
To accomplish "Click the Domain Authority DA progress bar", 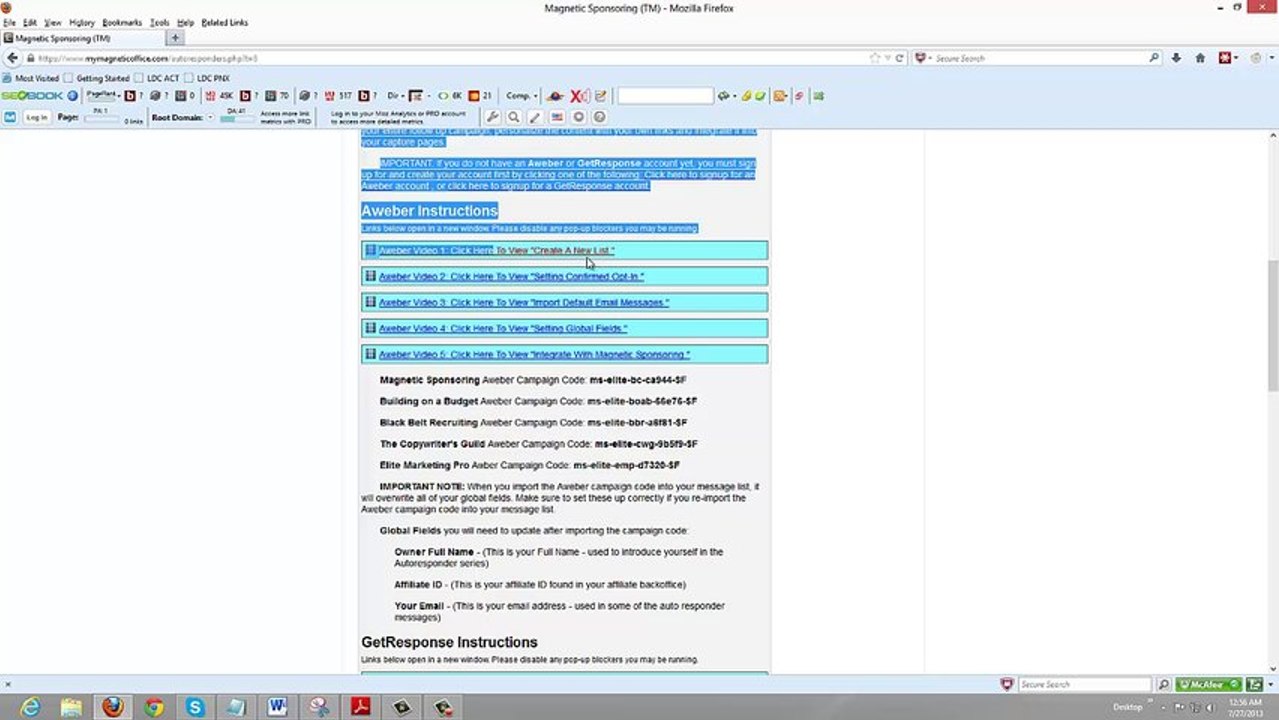I will [237, 119].
